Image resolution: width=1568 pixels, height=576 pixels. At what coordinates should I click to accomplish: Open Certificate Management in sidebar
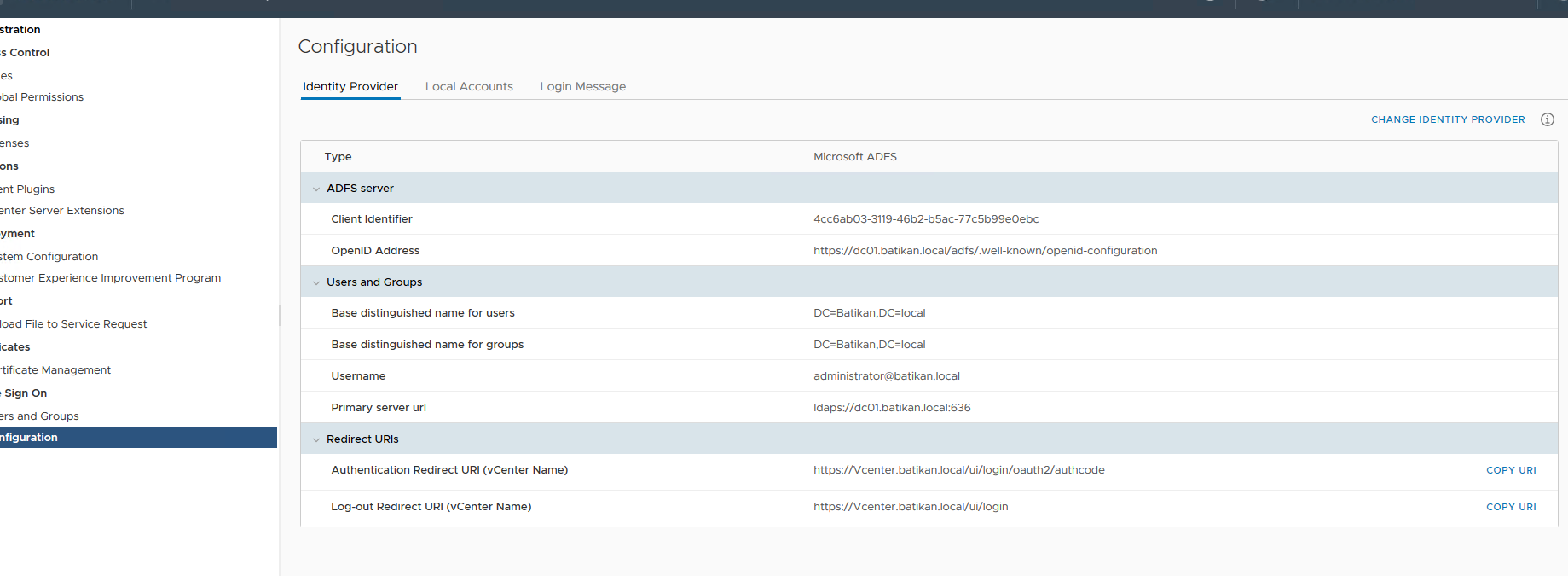click(x=55, y=369)
